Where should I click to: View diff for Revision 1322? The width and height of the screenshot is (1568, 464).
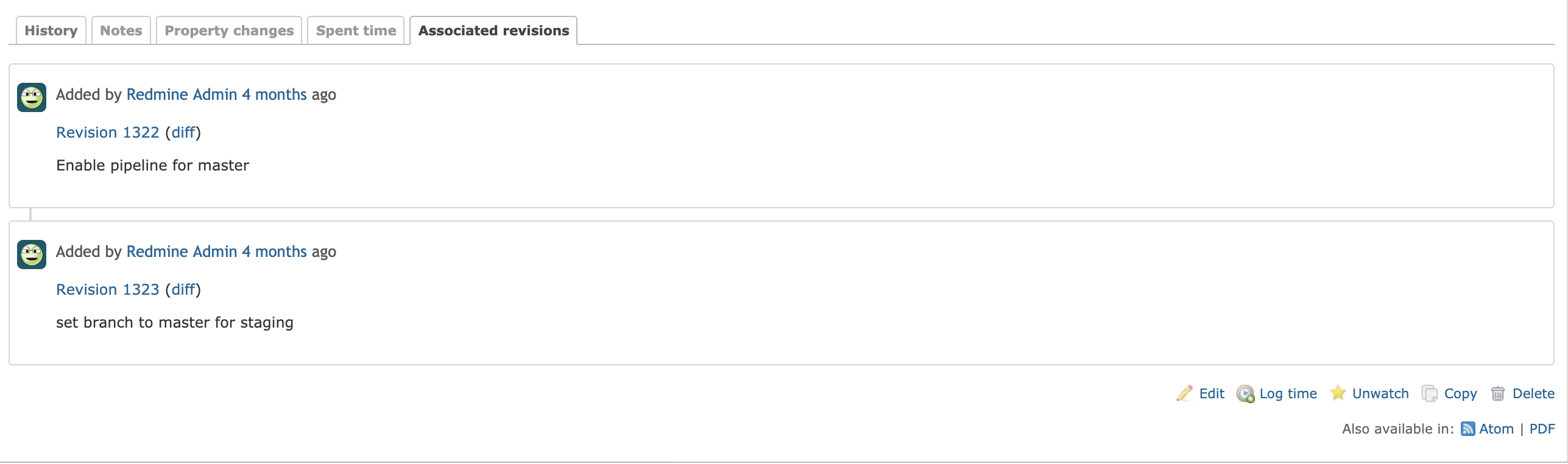[183, 133]
